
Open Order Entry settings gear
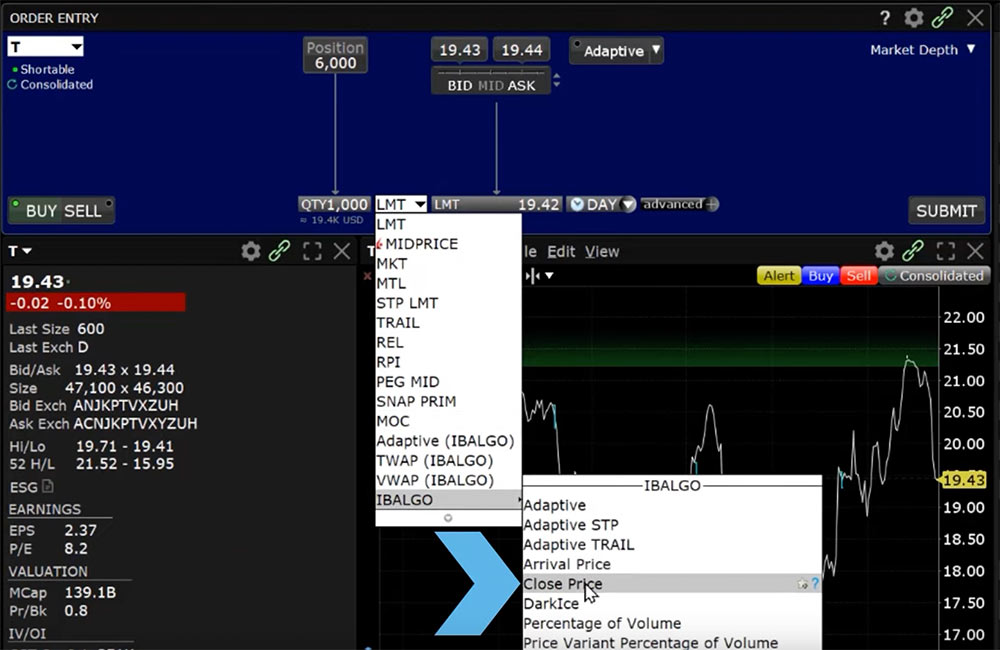(x=914, y=18)
